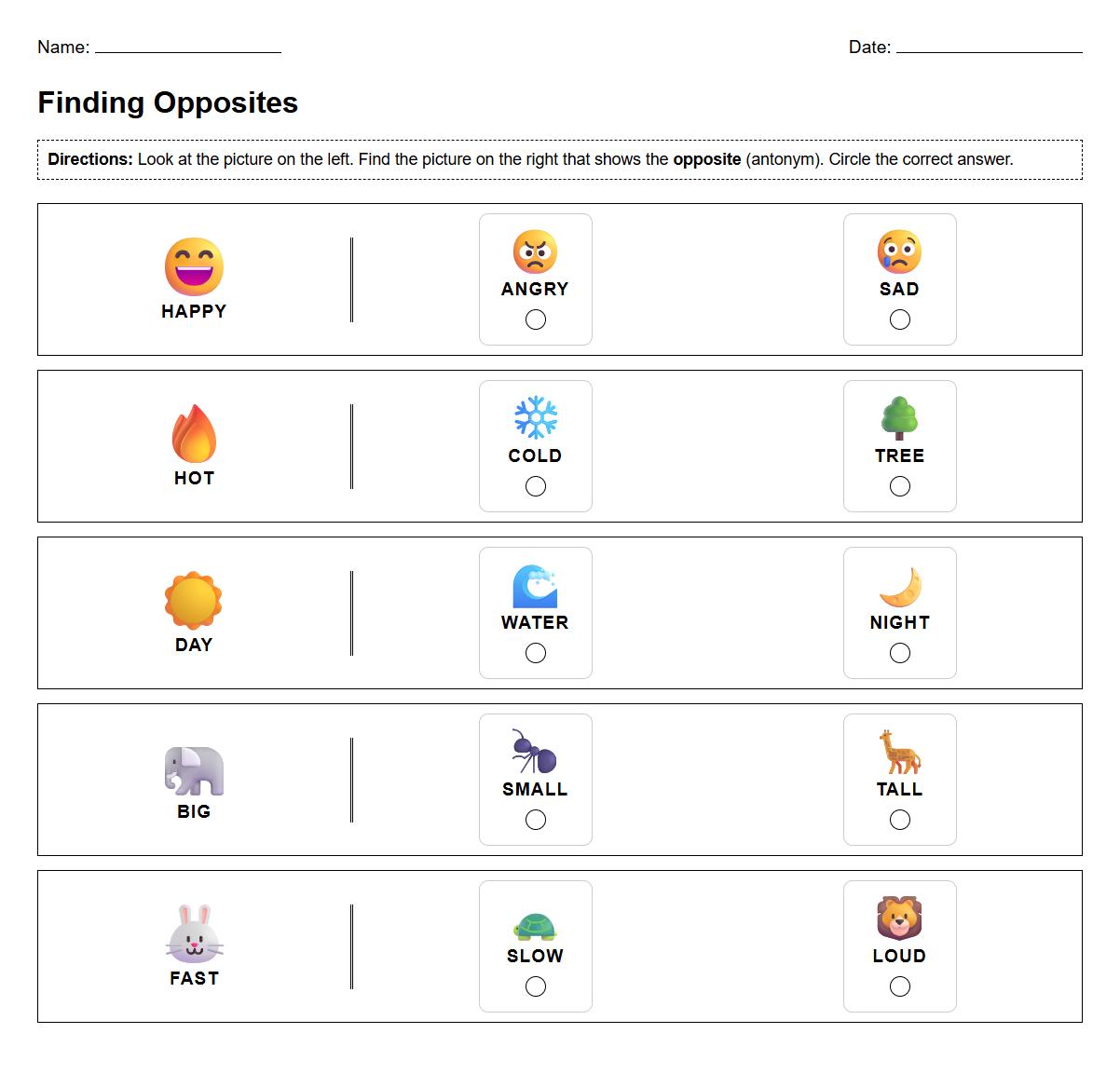Select the radio button under SLOW
1120x1074 pixels.
[x=536, y=986]
